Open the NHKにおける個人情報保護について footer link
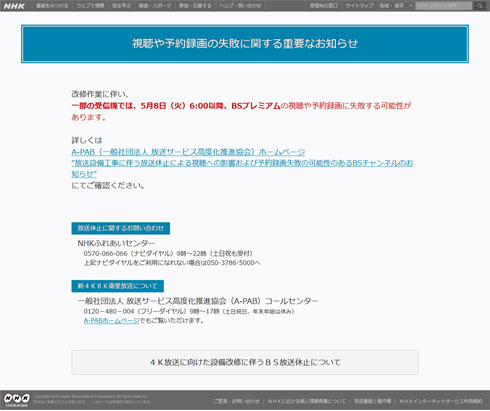Screen dimensions: 490x411 [x=307, y=401]
